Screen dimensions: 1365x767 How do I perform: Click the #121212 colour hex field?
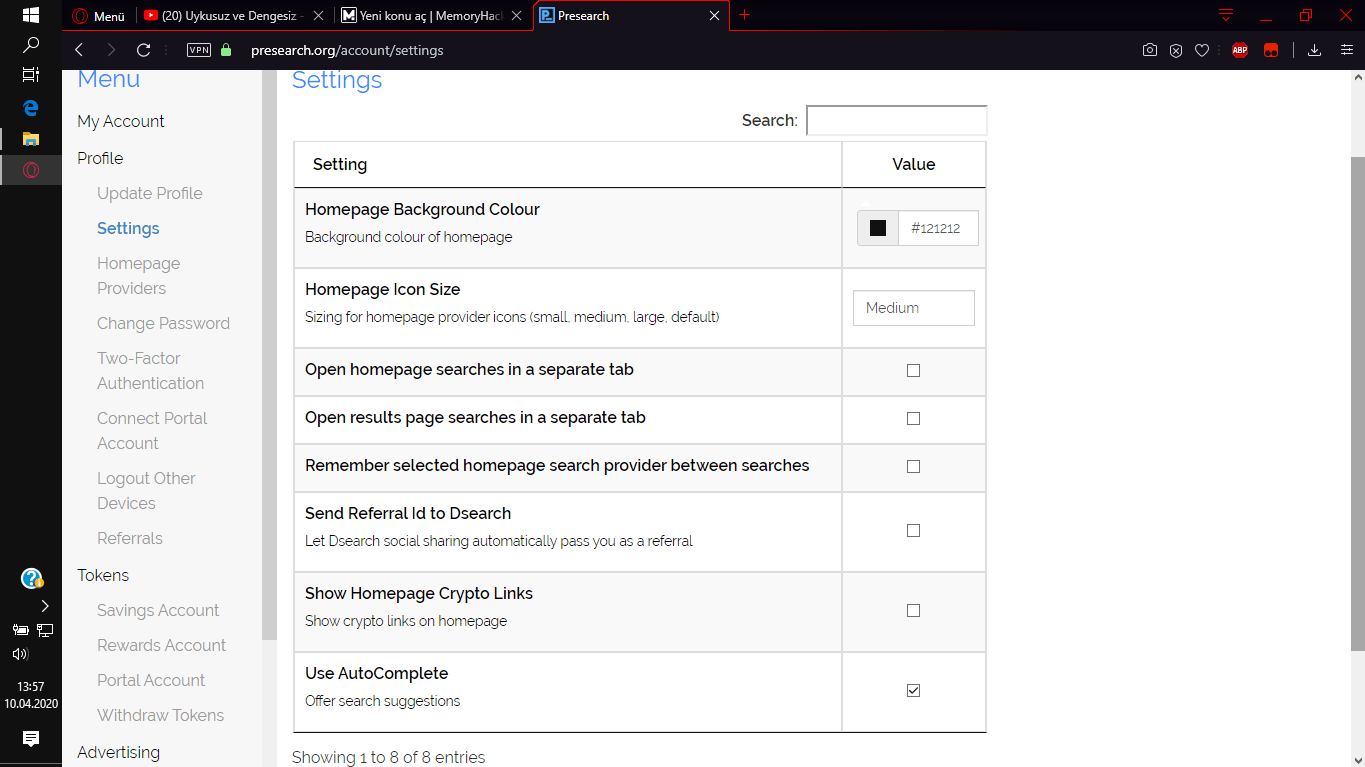pyautogui.click(x=938, y=228)
